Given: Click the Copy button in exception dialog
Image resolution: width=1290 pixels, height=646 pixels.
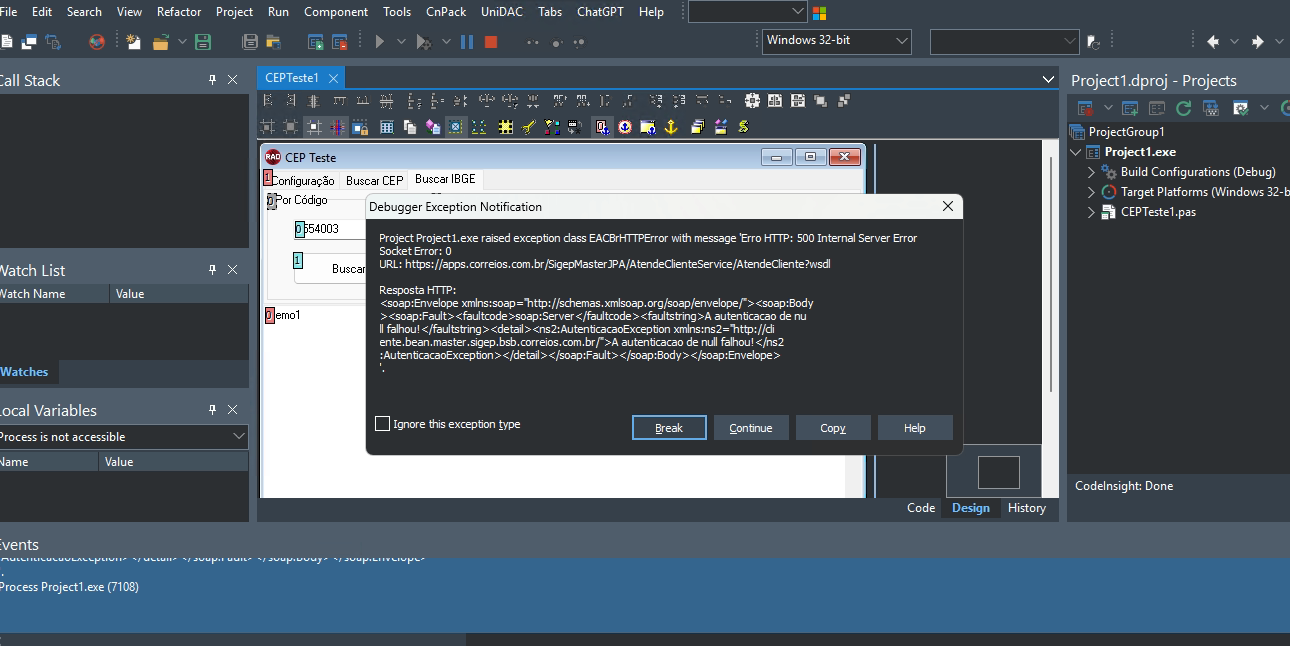Looking at the screenshot, I should (833, 428).
